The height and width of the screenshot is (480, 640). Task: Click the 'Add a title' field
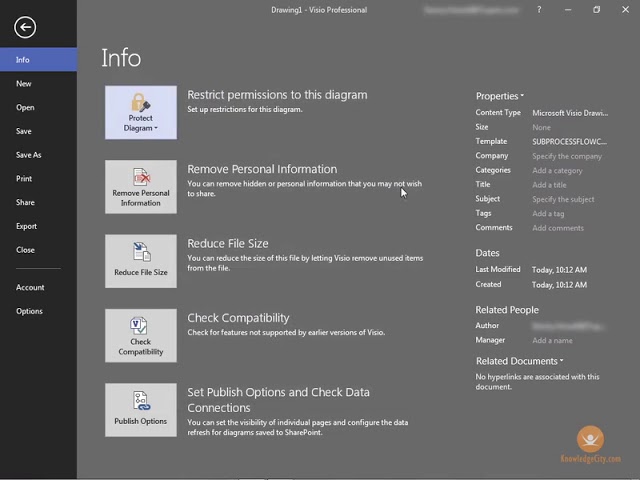[x=549, y=185]
